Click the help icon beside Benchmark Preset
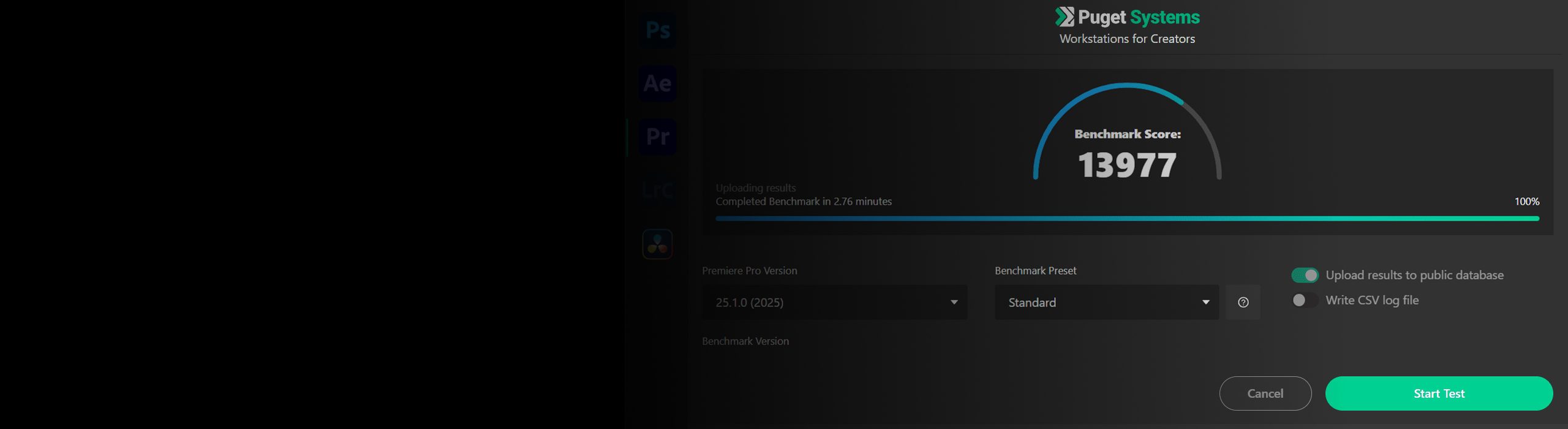 1243,302
